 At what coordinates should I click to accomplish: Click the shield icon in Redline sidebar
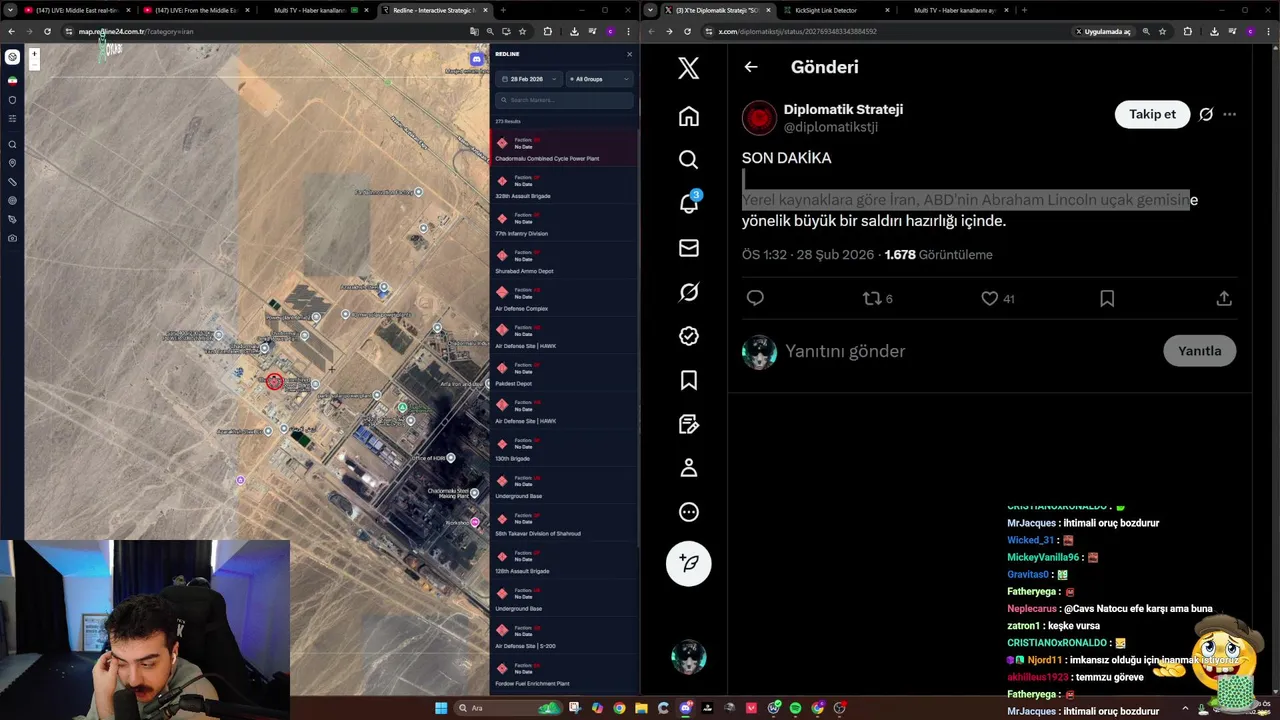pos(12,100)
